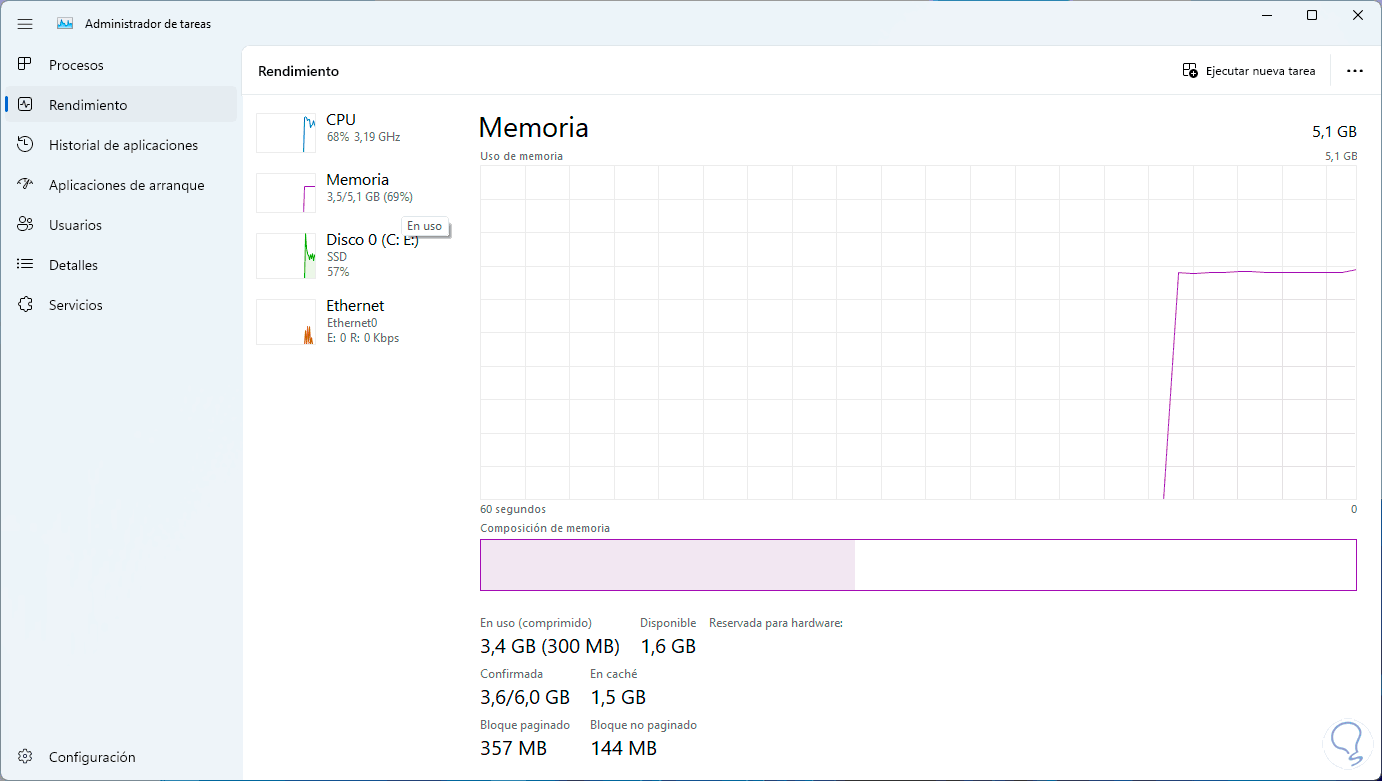This screenshot has height=781, width=1382.
Task: Click the 3,4 GB (300 MB) in-use value
Action: [550, 646]
